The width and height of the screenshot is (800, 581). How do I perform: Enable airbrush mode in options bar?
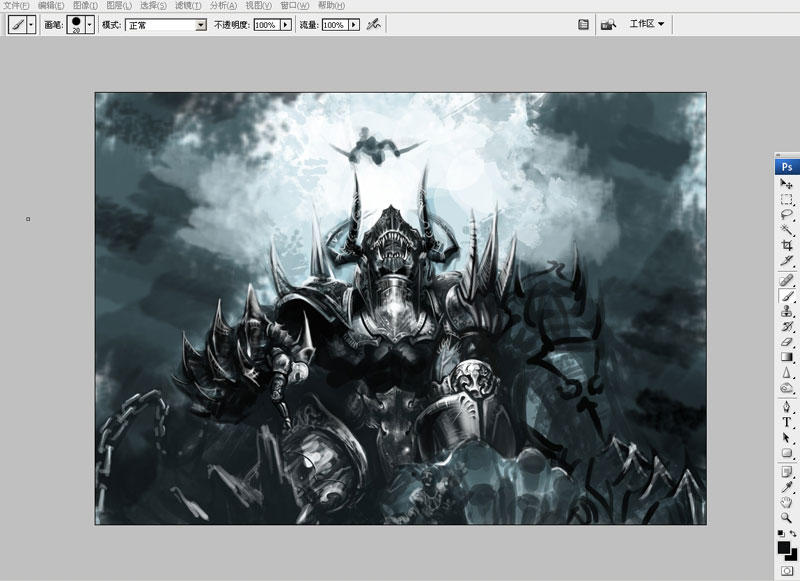(x=373, y=24)
